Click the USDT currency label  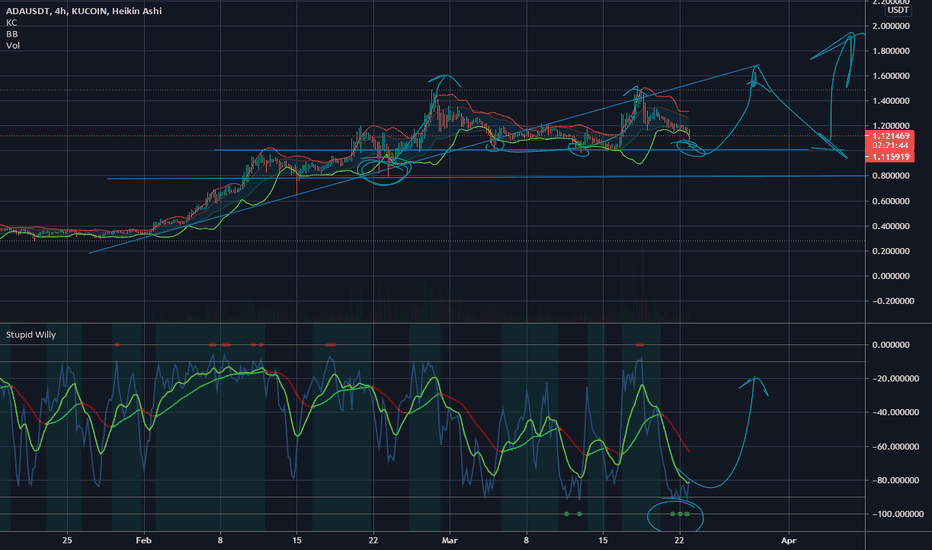pyautogui.click(x=898, y=10)
